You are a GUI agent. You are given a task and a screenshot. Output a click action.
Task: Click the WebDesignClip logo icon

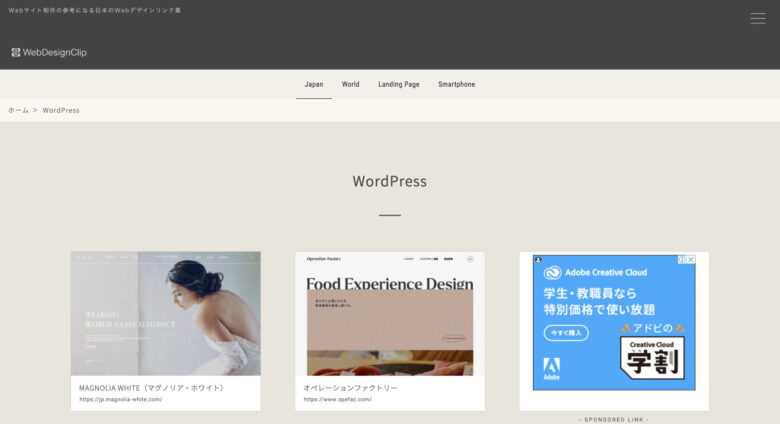point(16,52)
